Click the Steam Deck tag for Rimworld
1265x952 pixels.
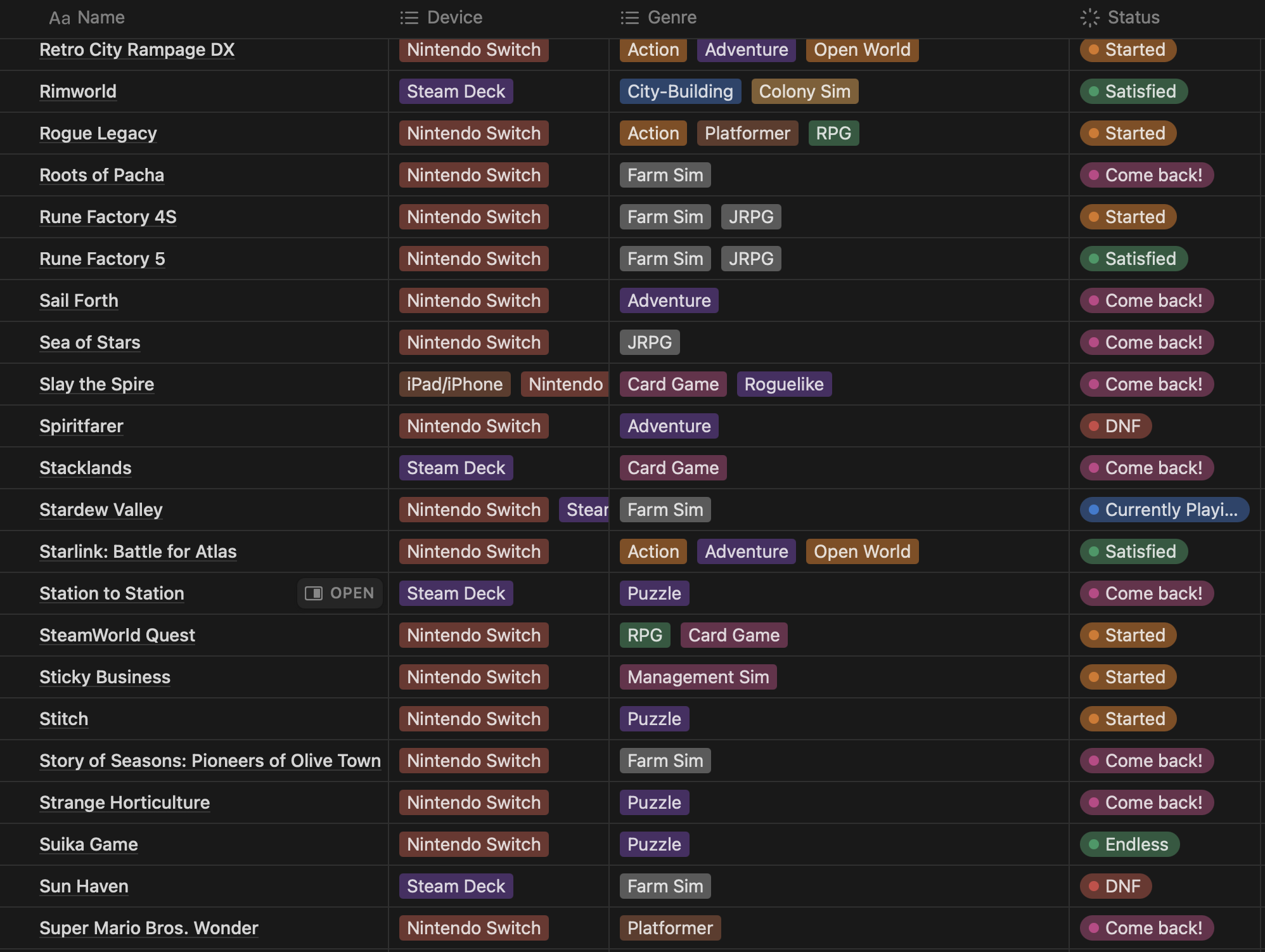(x=456, y=91)
